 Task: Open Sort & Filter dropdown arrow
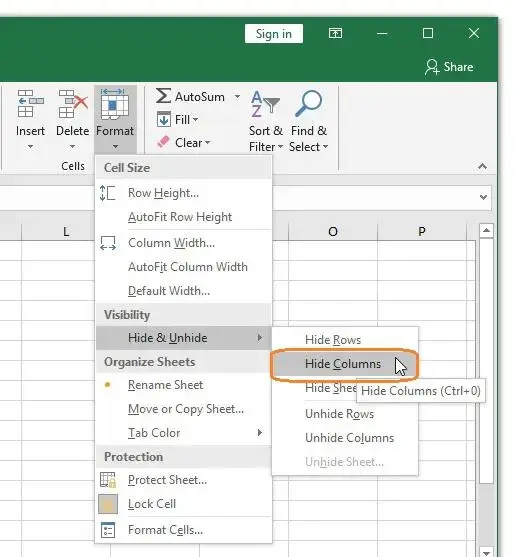click(x=280, y=147)
